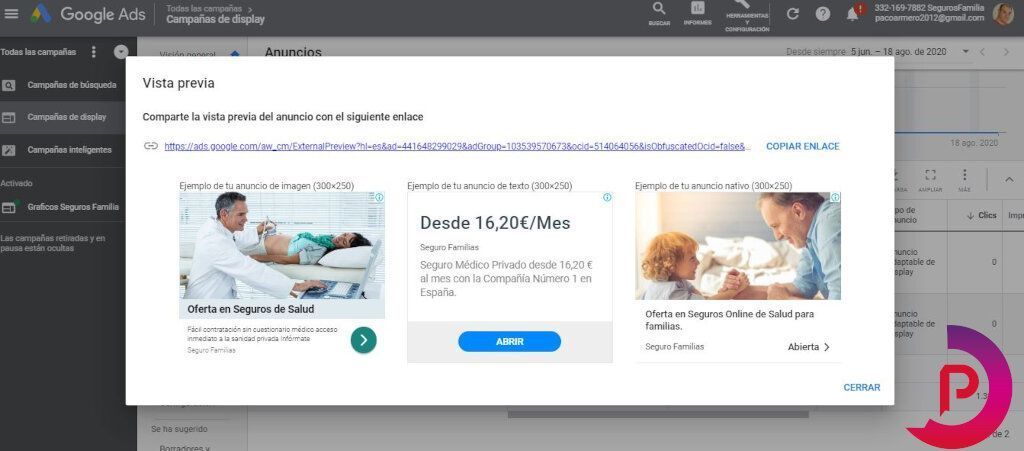
Task: Click the ABRIR button in text ad
Action: (x=509, y=341)
